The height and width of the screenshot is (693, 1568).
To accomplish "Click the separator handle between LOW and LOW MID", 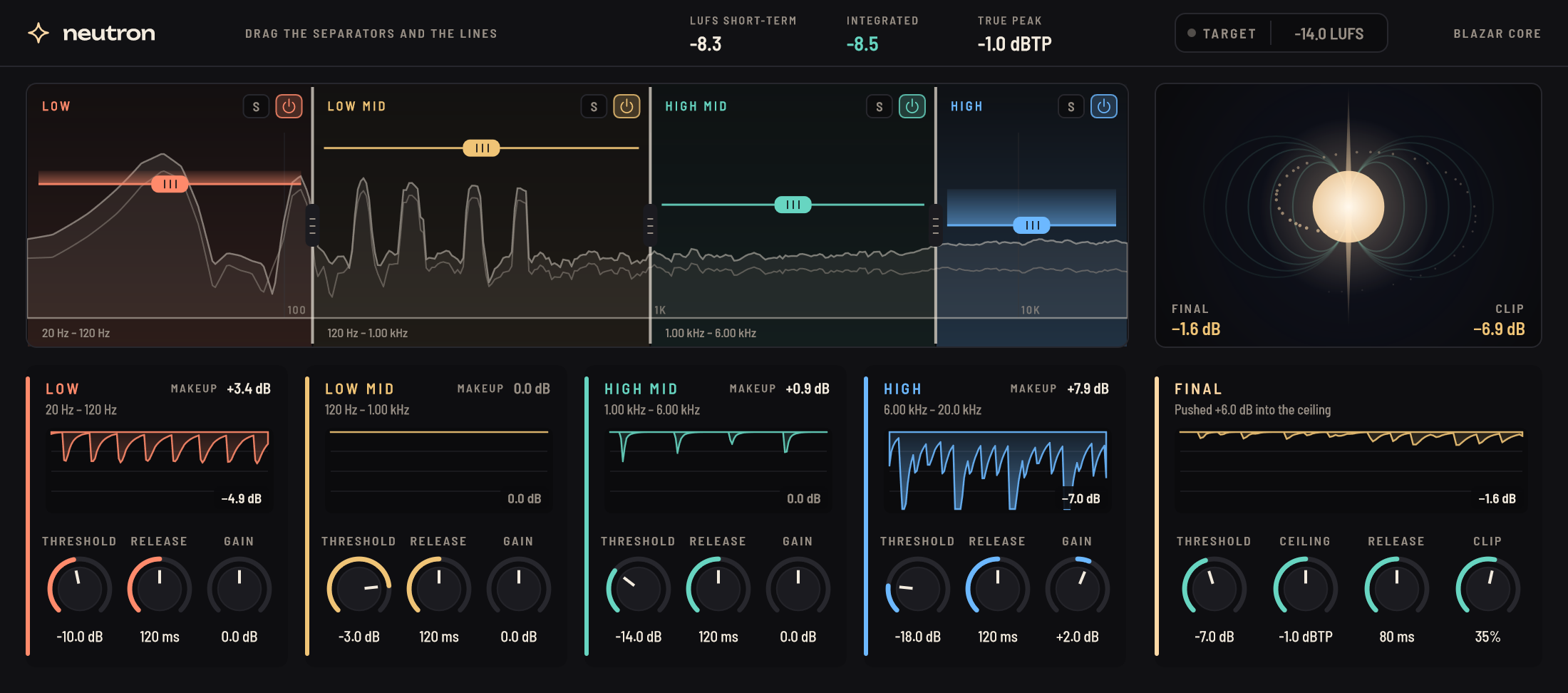I will click(x=312, y=225).
